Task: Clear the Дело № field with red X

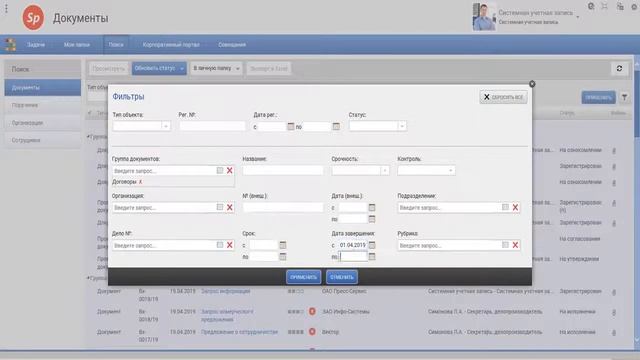Action: (x=230, y=245)
